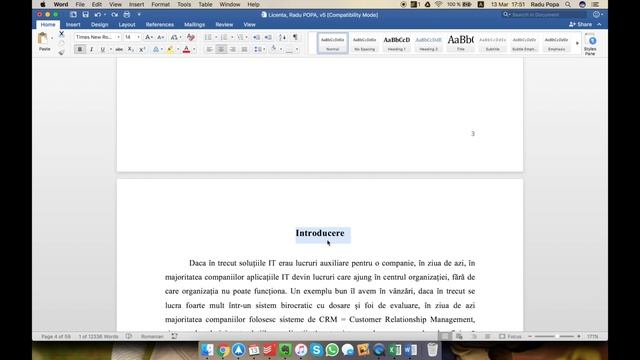Switch to the Design tab
This screenshot has width=640, height=360.
100,24
